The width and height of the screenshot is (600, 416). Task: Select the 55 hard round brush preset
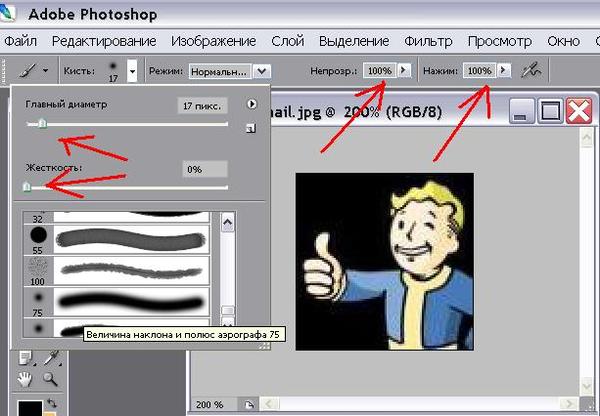coord(116,240)
